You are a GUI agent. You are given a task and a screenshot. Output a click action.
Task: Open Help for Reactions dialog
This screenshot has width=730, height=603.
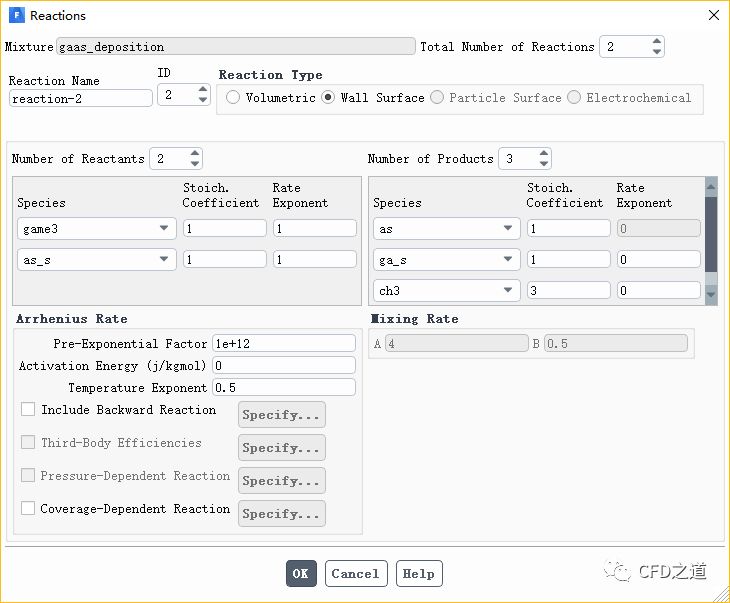tap(419, 574)
